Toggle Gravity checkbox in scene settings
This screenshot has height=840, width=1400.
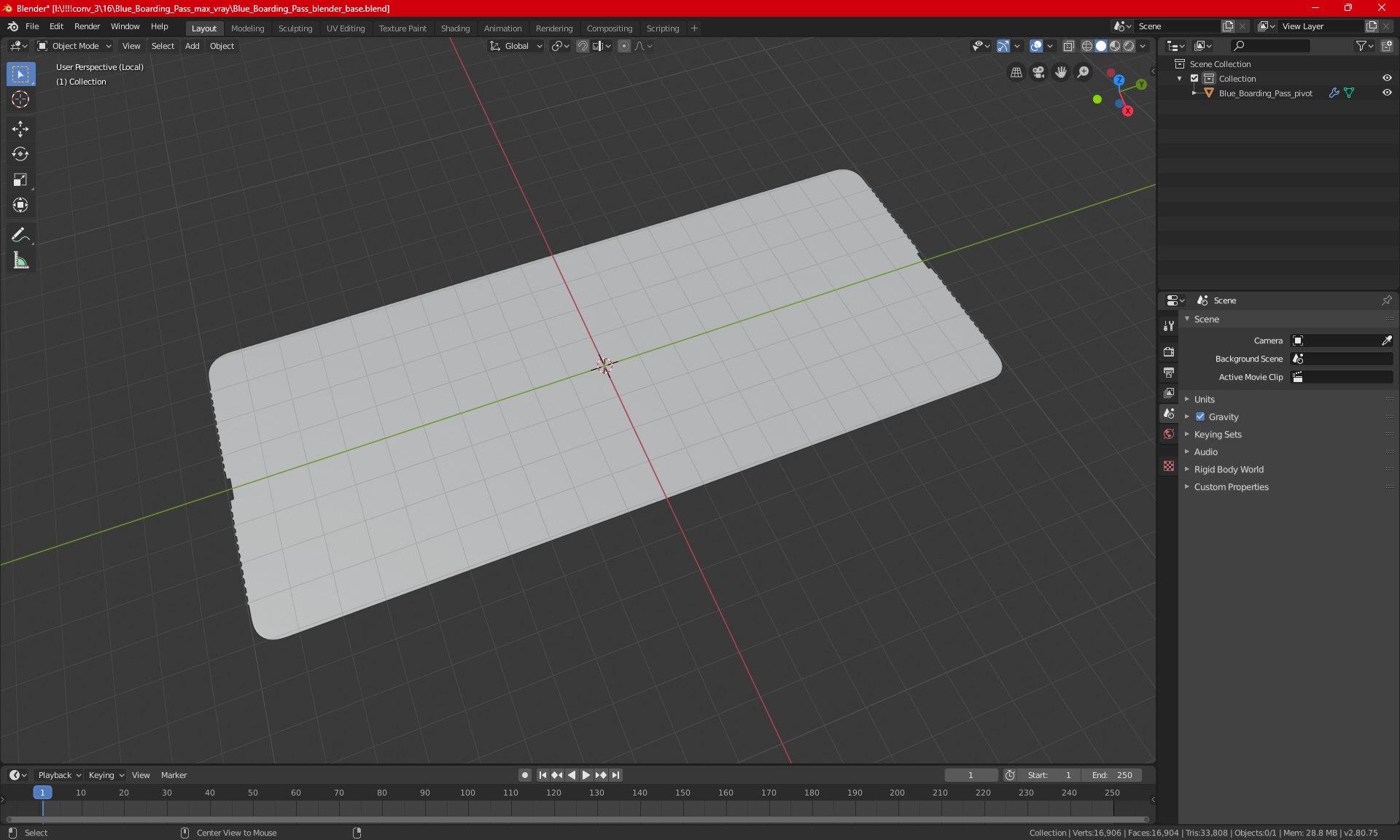(1197, 416)
